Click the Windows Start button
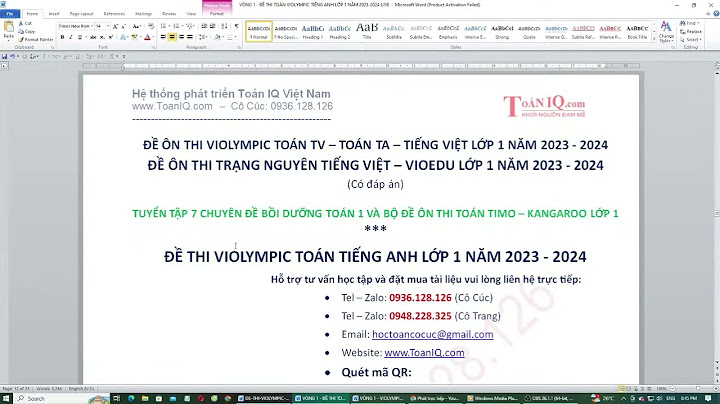 coord(6,398)
